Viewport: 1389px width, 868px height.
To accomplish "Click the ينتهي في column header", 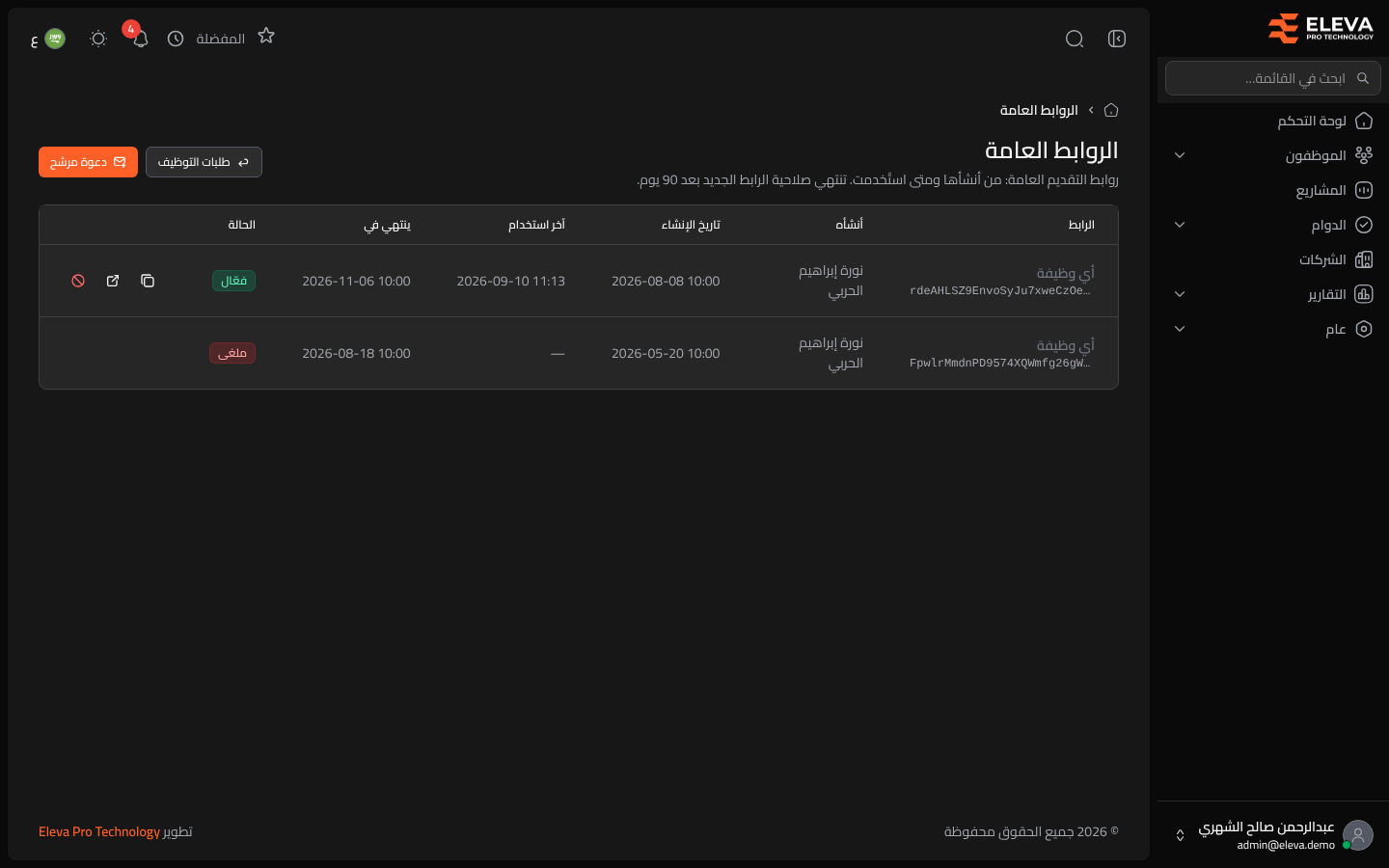I will click(x=387, y=225).
